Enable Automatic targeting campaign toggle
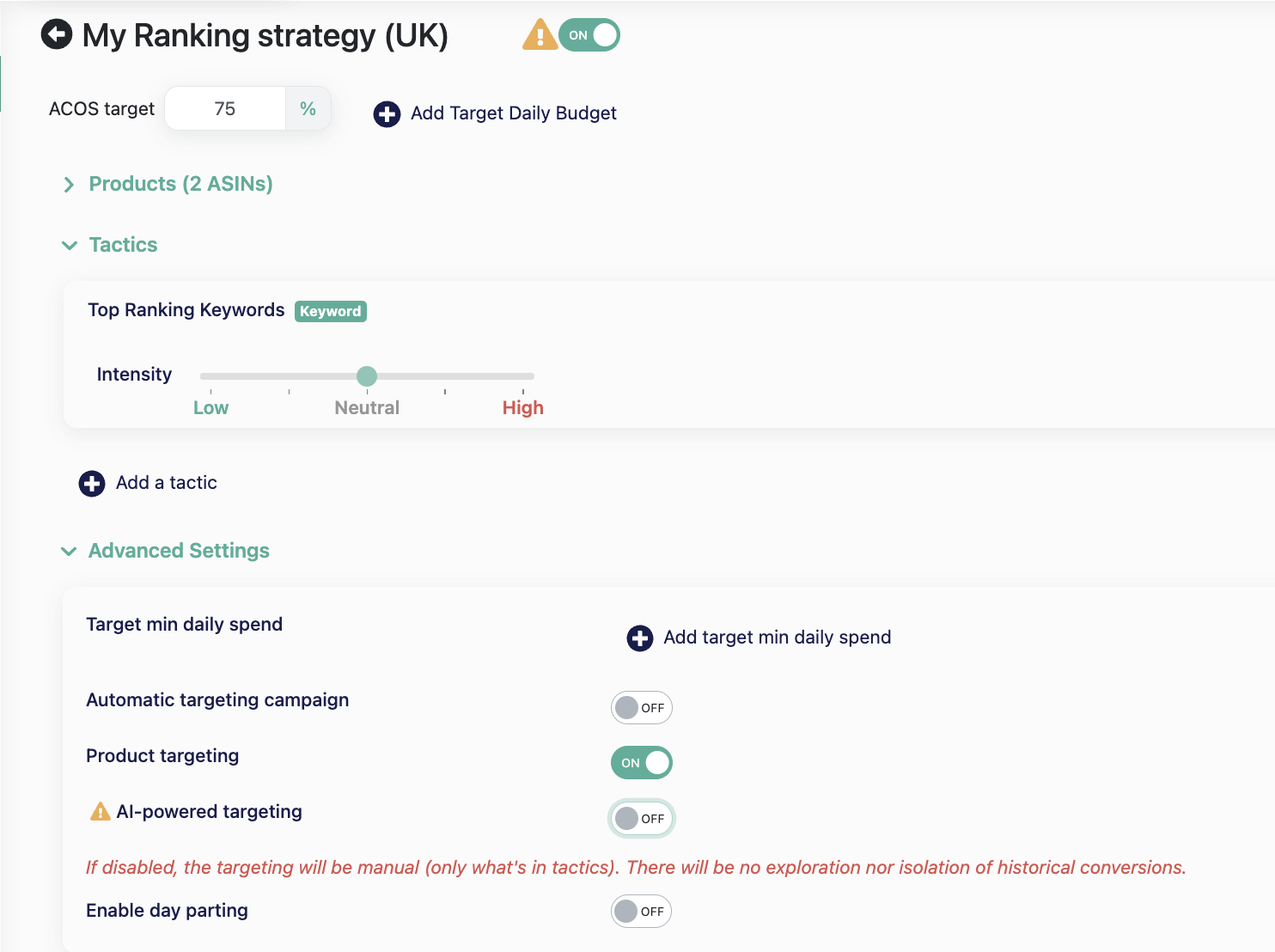The image size is (1275, 952). tap(641, 708)
